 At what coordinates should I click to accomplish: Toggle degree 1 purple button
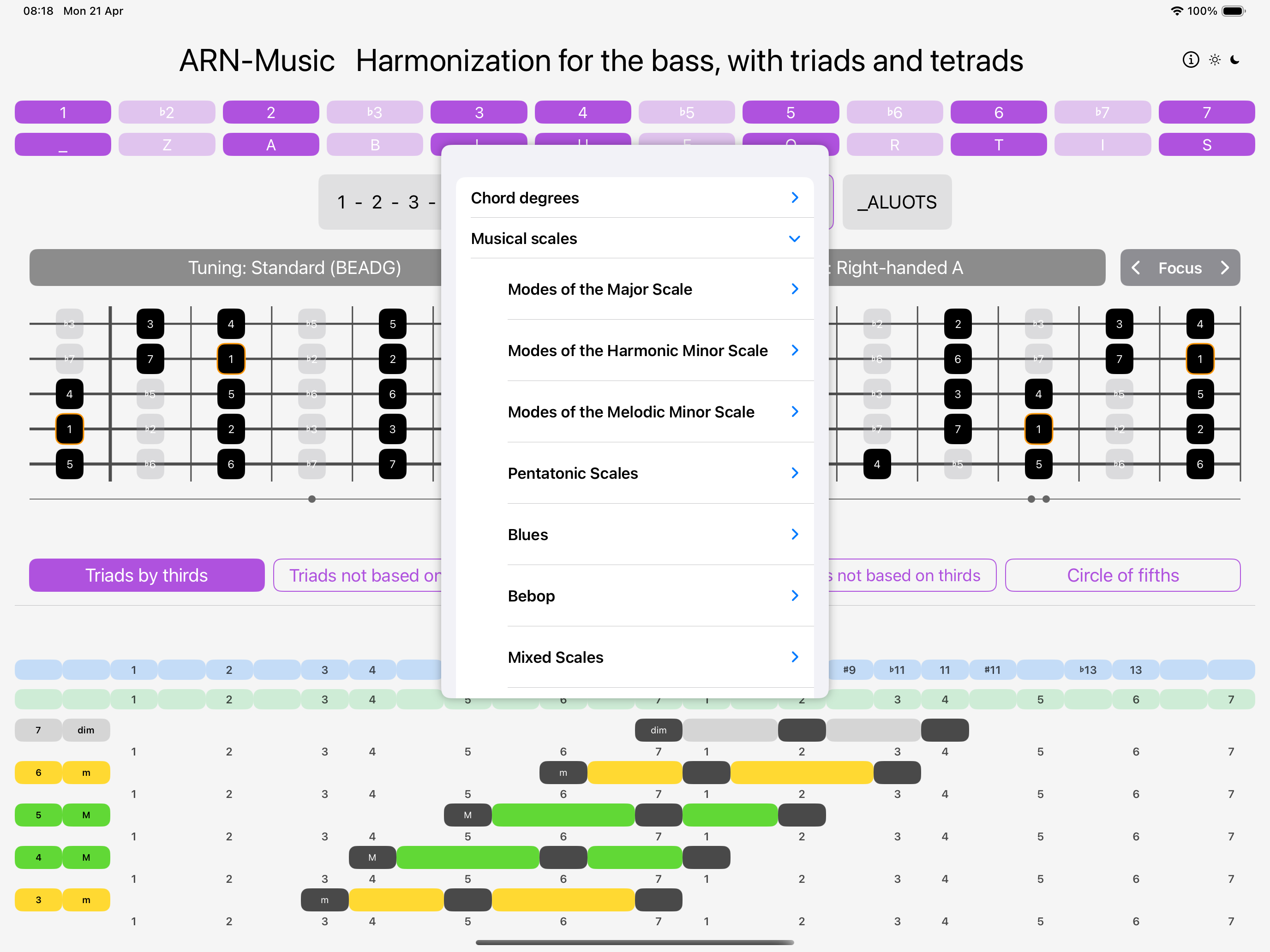63,112
